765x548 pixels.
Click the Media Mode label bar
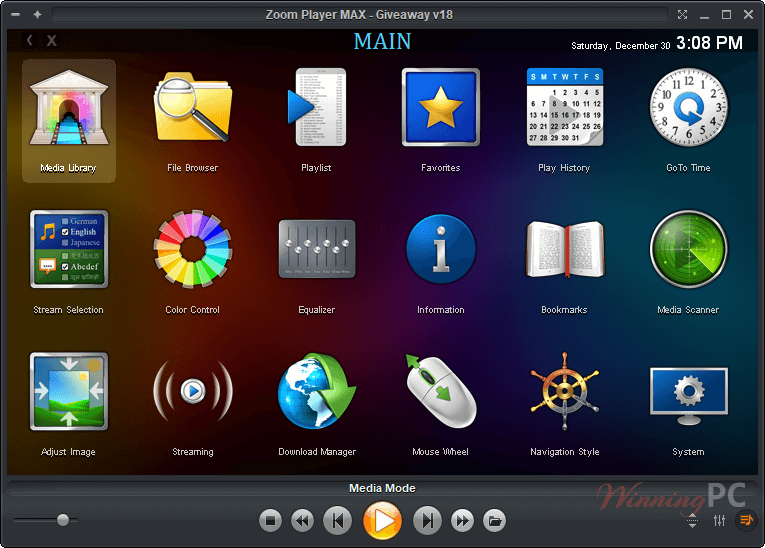[x=382, y=488]
